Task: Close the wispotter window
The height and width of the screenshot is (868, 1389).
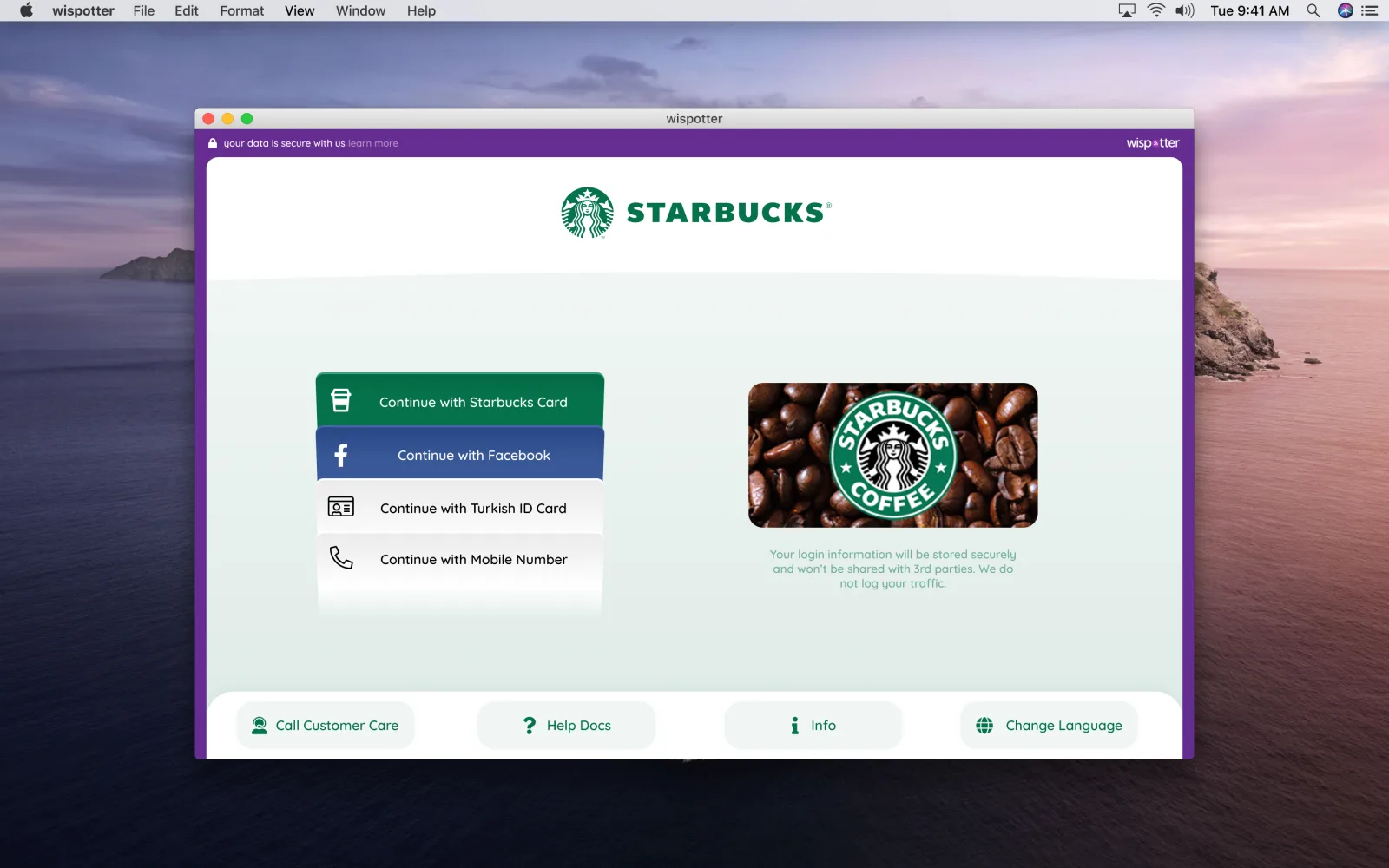Action: coord(208,119)
